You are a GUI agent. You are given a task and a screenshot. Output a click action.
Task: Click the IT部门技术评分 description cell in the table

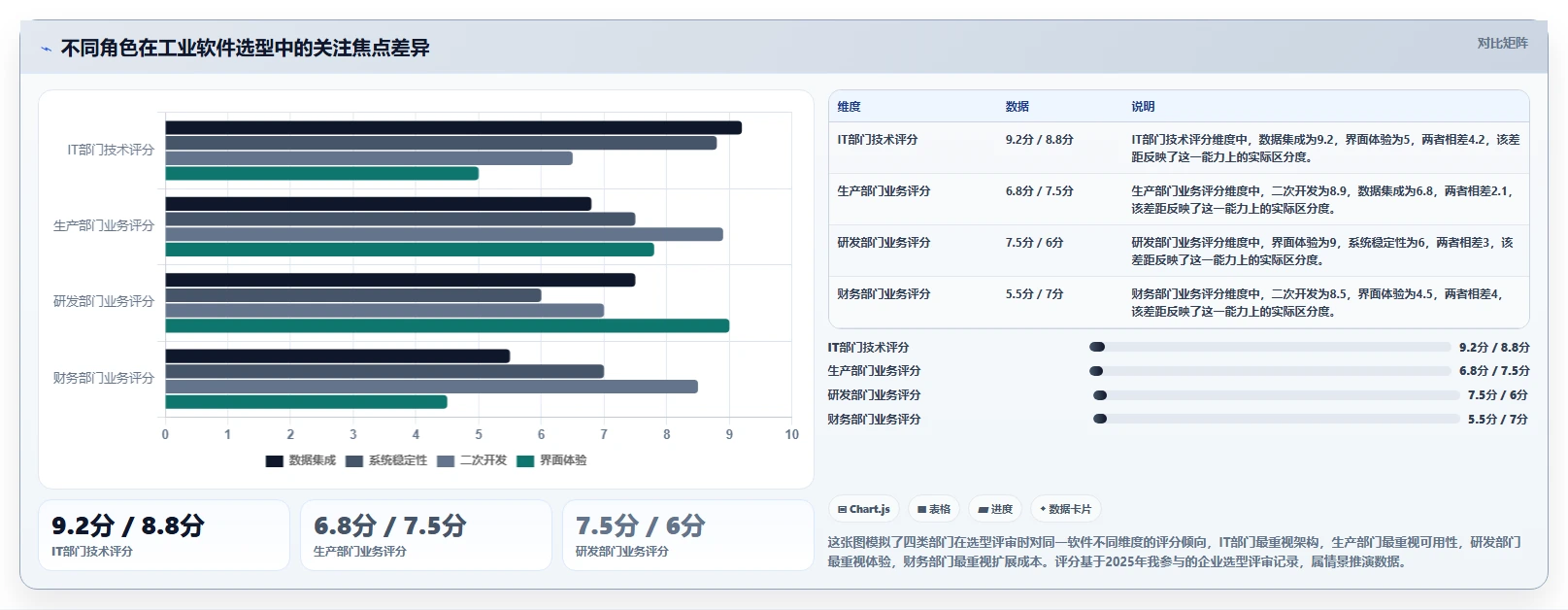click(1325, 148)
